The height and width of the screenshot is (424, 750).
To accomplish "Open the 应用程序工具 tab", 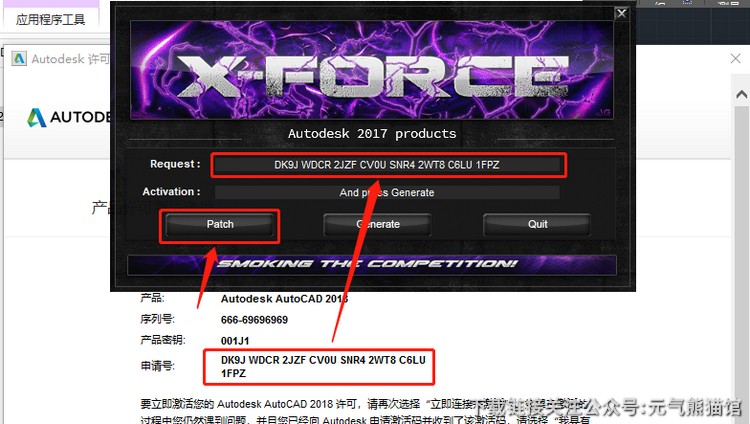I will point(50,20).
